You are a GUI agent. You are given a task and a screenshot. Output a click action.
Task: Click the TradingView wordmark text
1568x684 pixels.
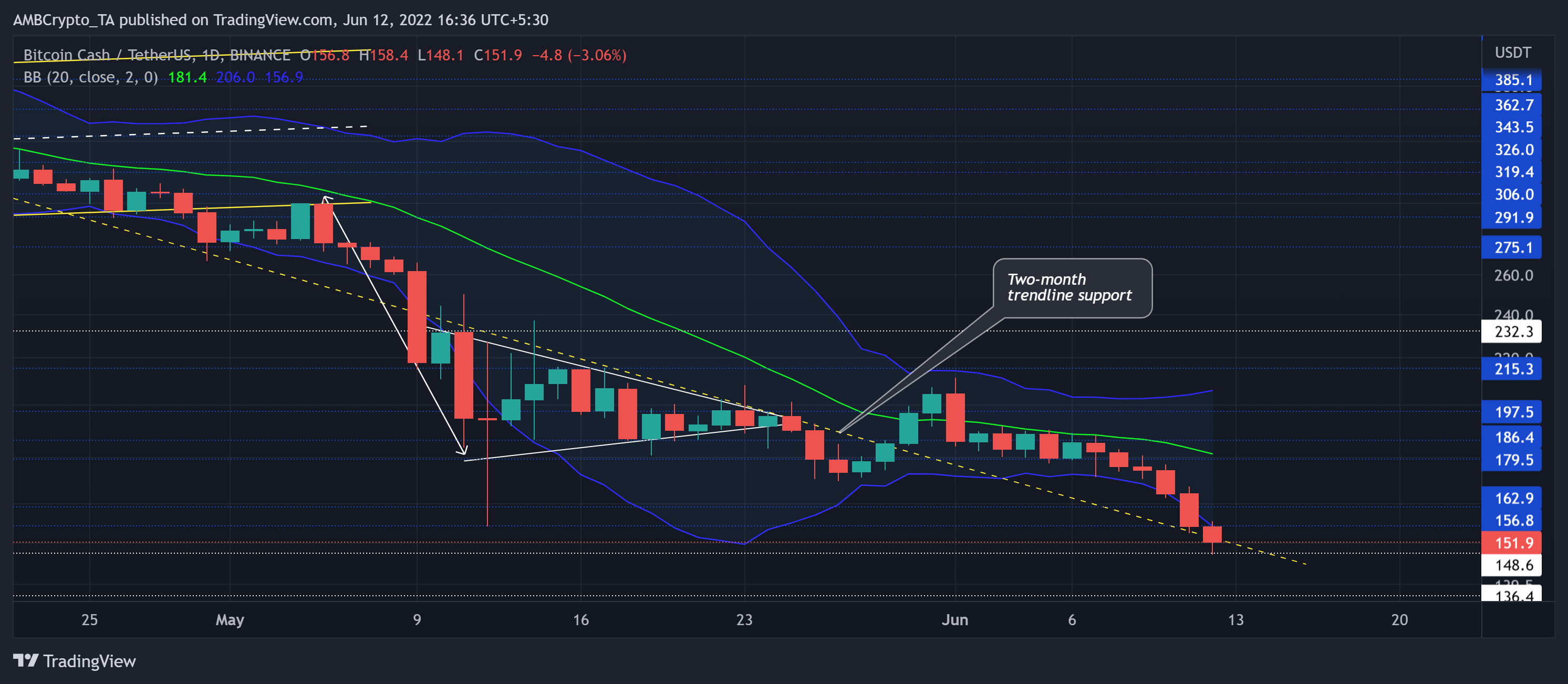tap(89, 661)
